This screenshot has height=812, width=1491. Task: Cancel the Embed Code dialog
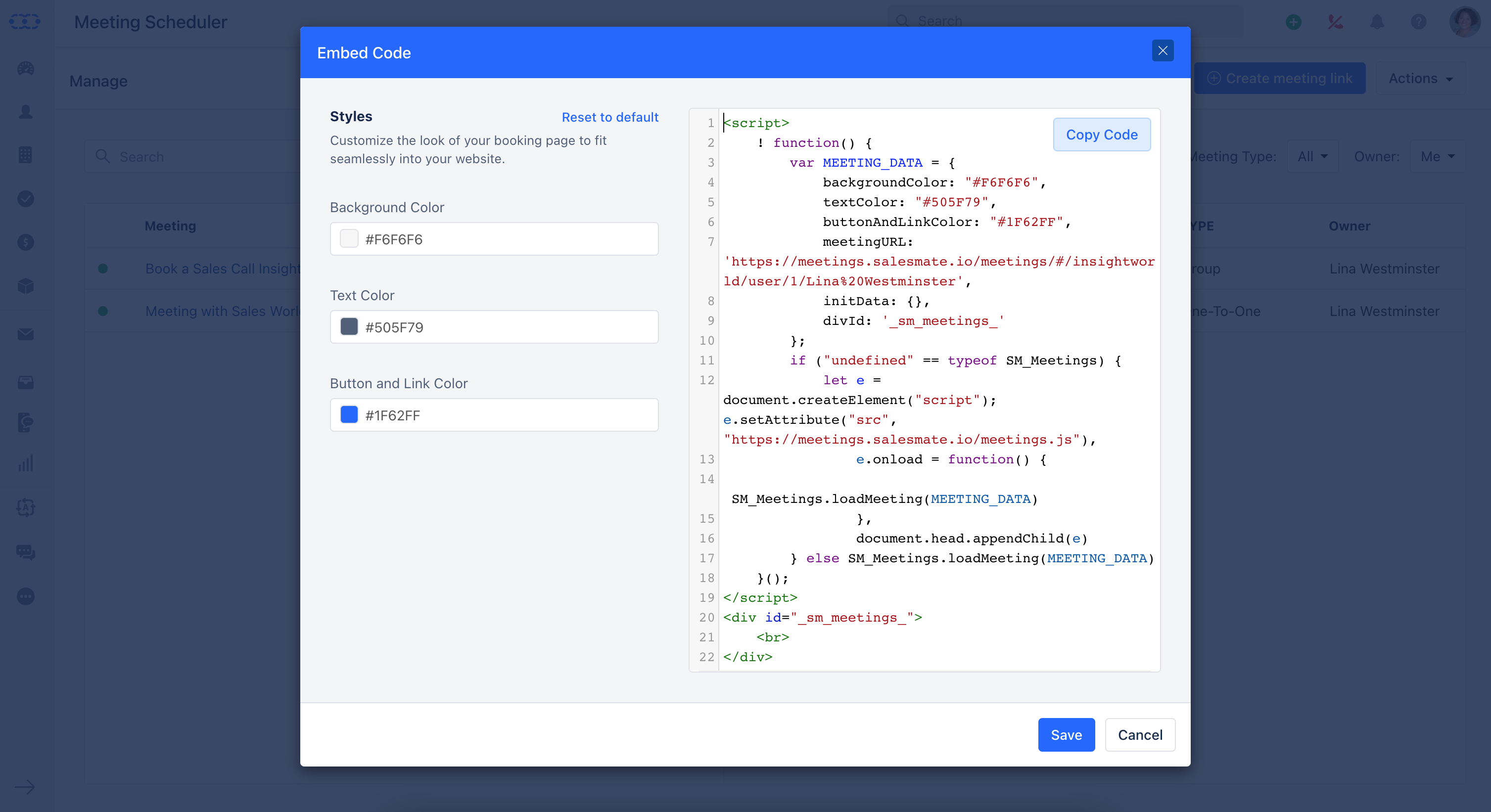click(1140, 734)
